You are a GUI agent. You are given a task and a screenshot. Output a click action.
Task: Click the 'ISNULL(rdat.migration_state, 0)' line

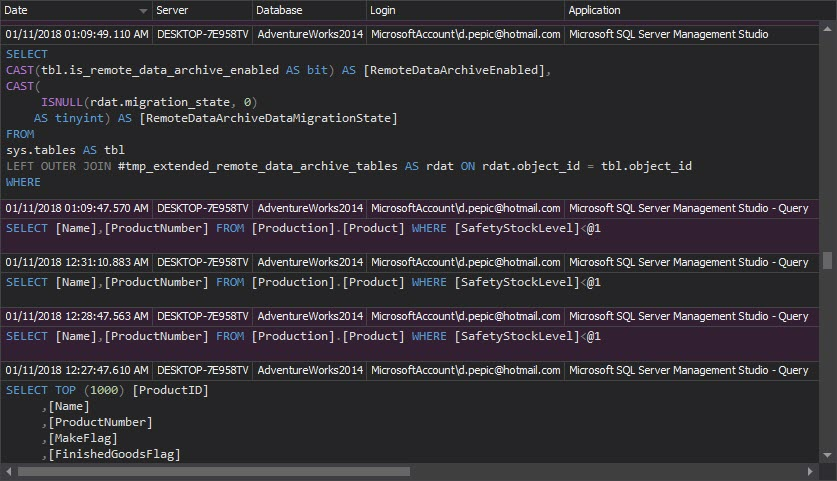point(149,102)
